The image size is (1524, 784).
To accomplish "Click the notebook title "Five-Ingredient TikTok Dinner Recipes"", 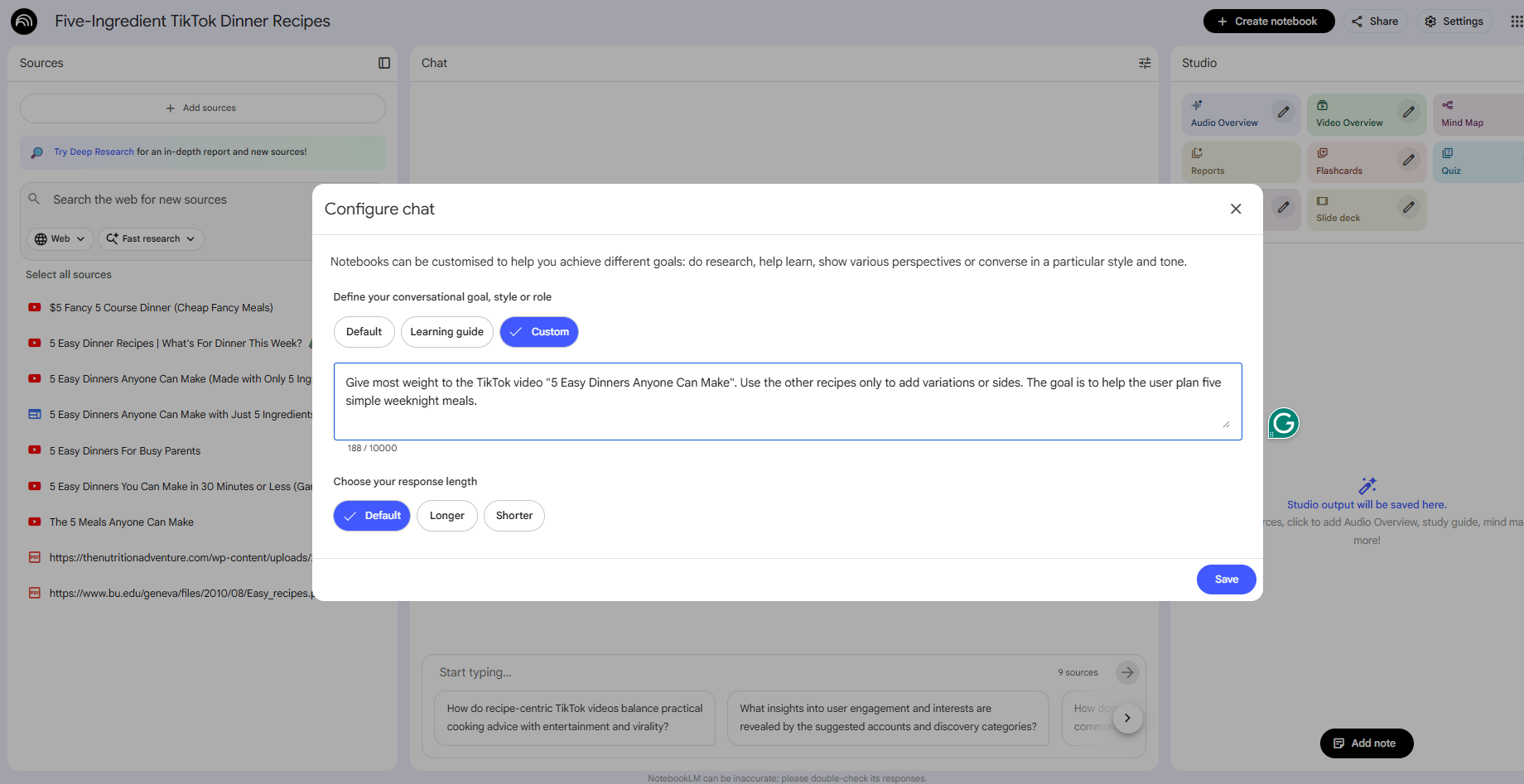I will (193, 22).
